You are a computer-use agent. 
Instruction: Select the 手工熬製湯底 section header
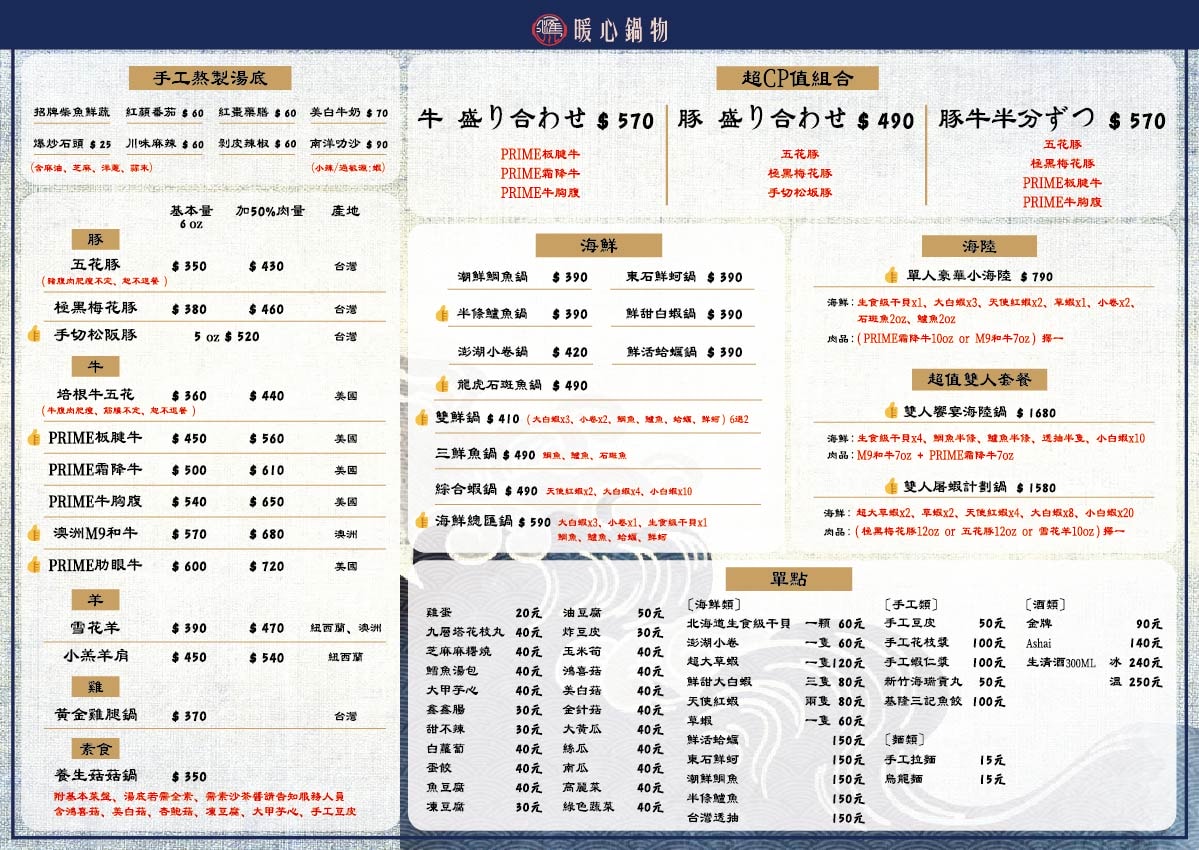(210, 78)
